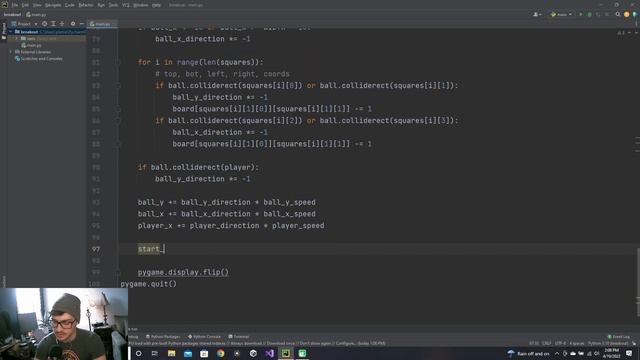Click the warnings indicator in editor corner
Screen dimensions: 640x360
click(622, 32)
